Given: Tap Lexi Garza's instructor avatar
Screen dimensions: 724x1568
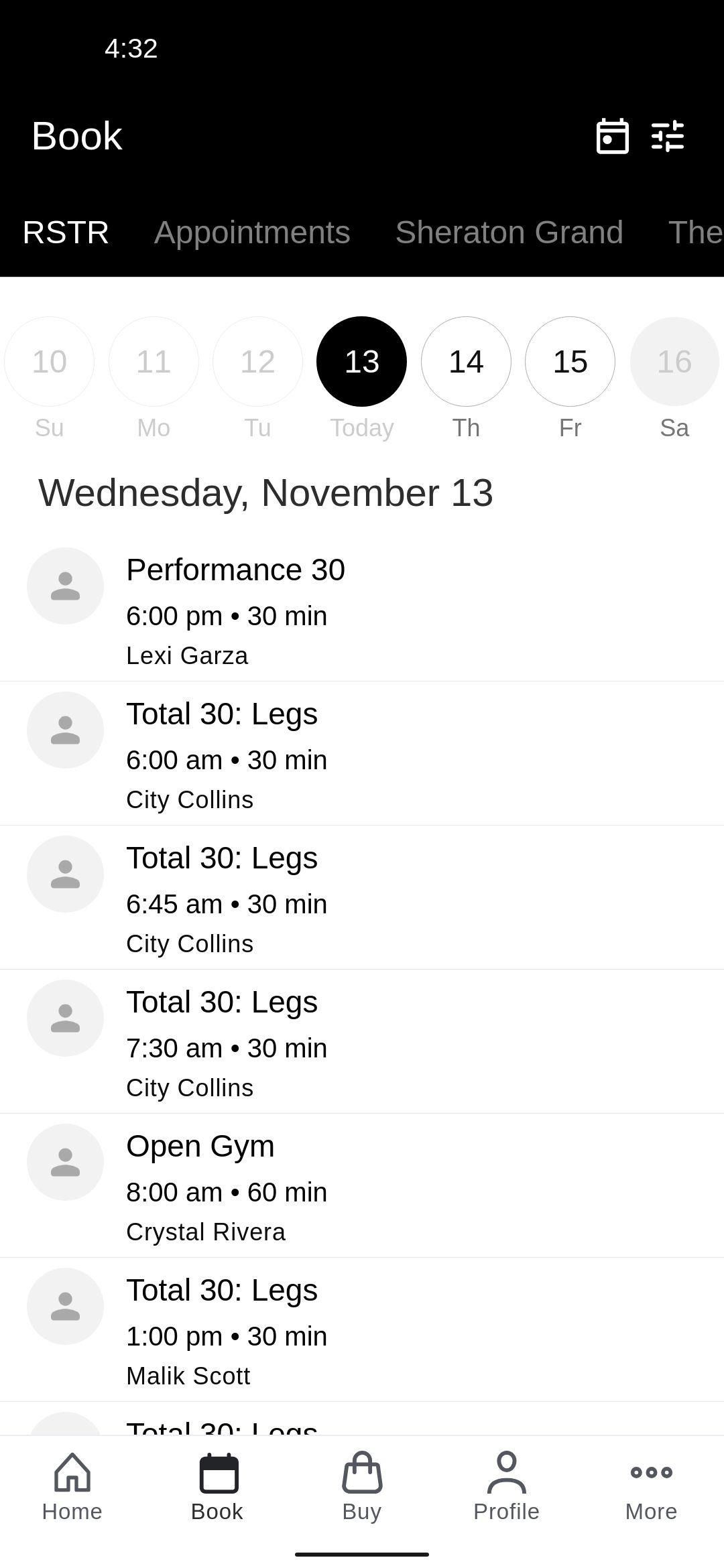Looking at the screenshot, I should 65,586.
